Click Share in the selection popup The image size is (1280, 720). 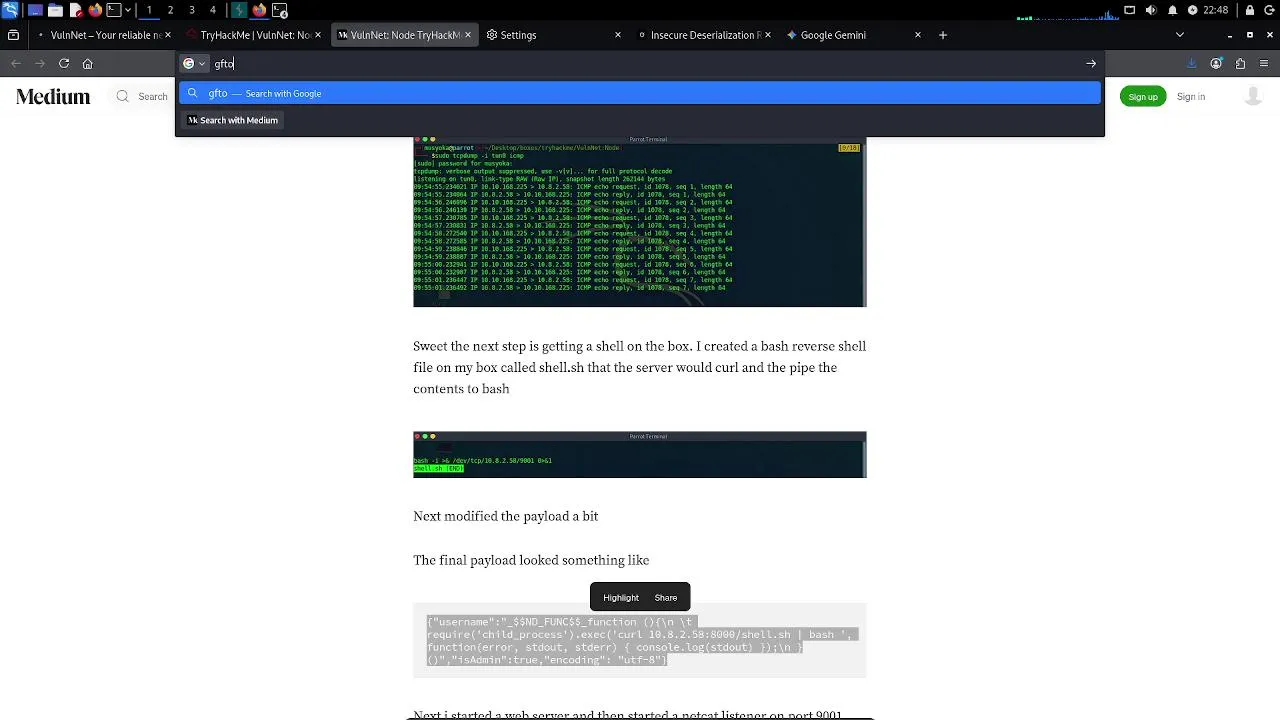[x=665, y=598]
